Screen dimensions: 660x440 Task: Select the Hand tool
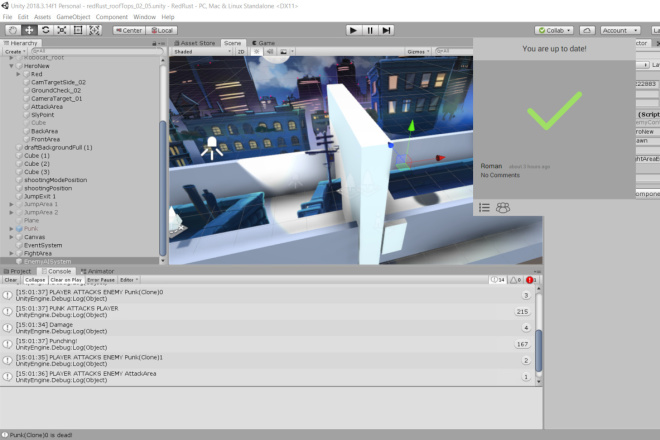point(13,30)
